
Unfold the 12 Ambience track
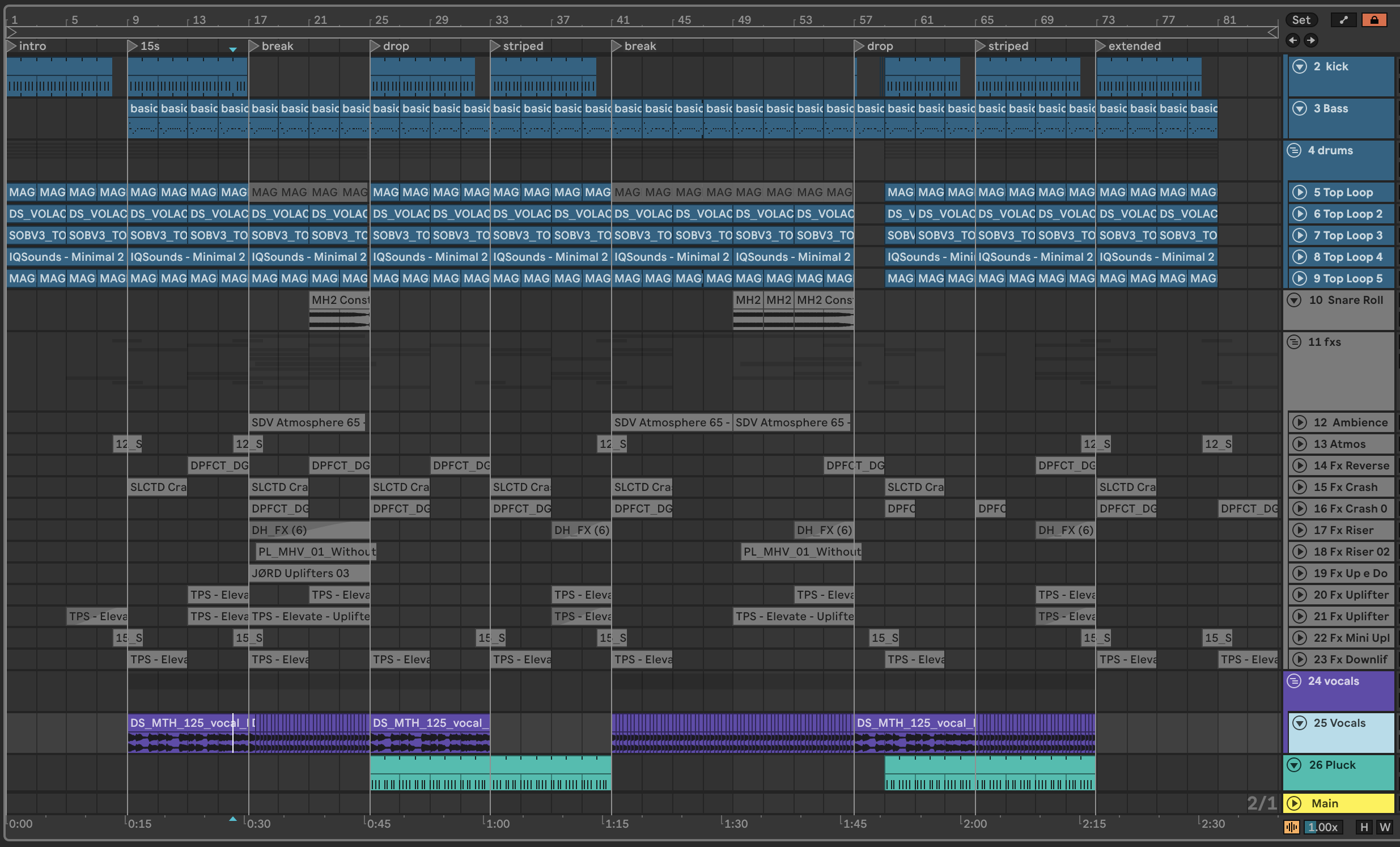1300,422
